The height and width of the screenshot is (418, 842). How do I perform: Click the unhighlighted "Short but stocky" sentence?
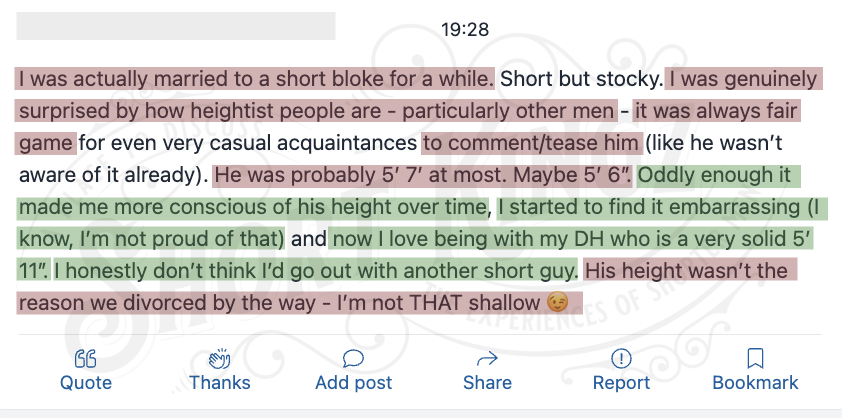(x=580, y=80)
